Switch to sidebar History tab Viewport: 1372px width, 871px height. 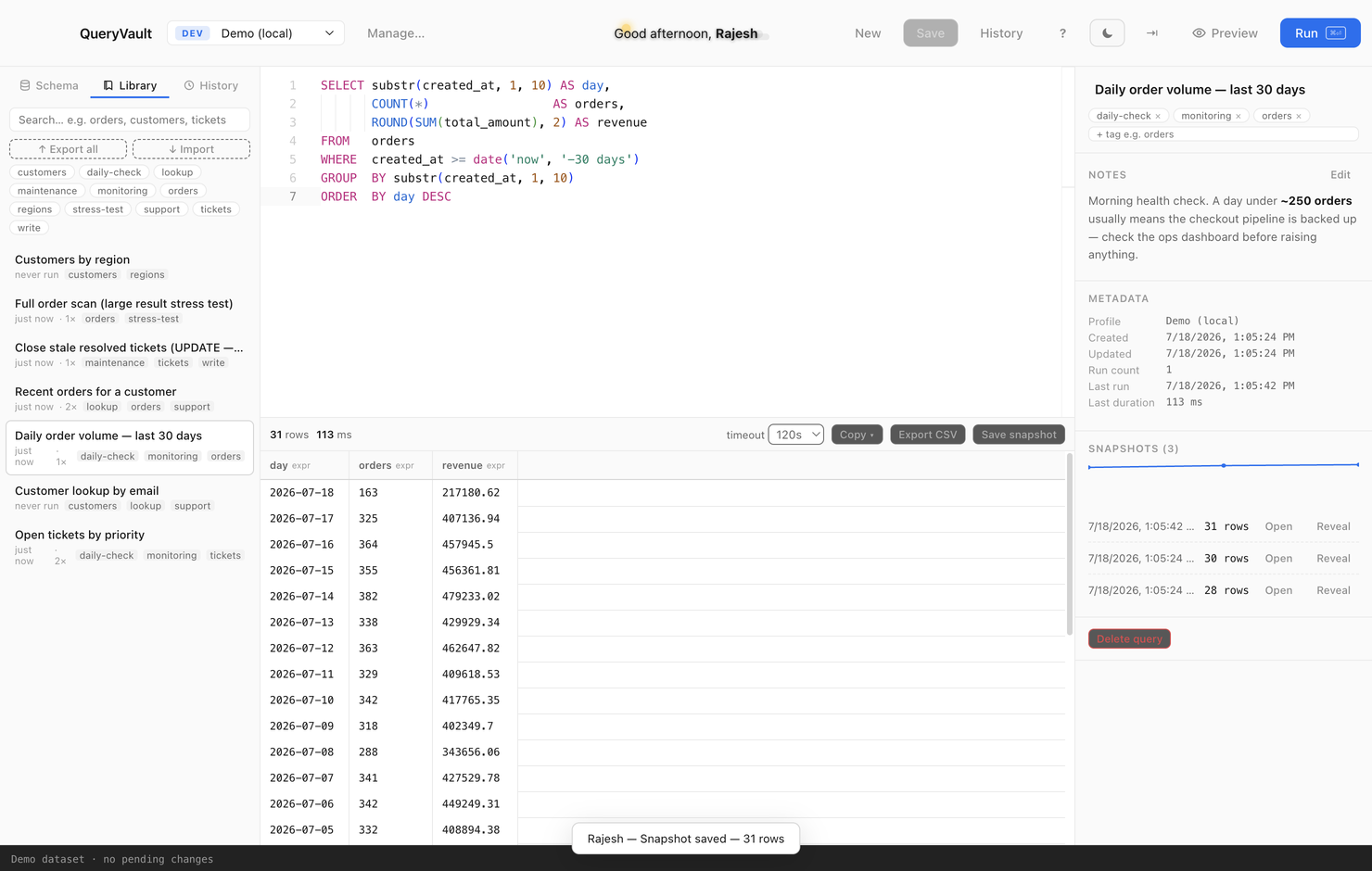[211, 85]
